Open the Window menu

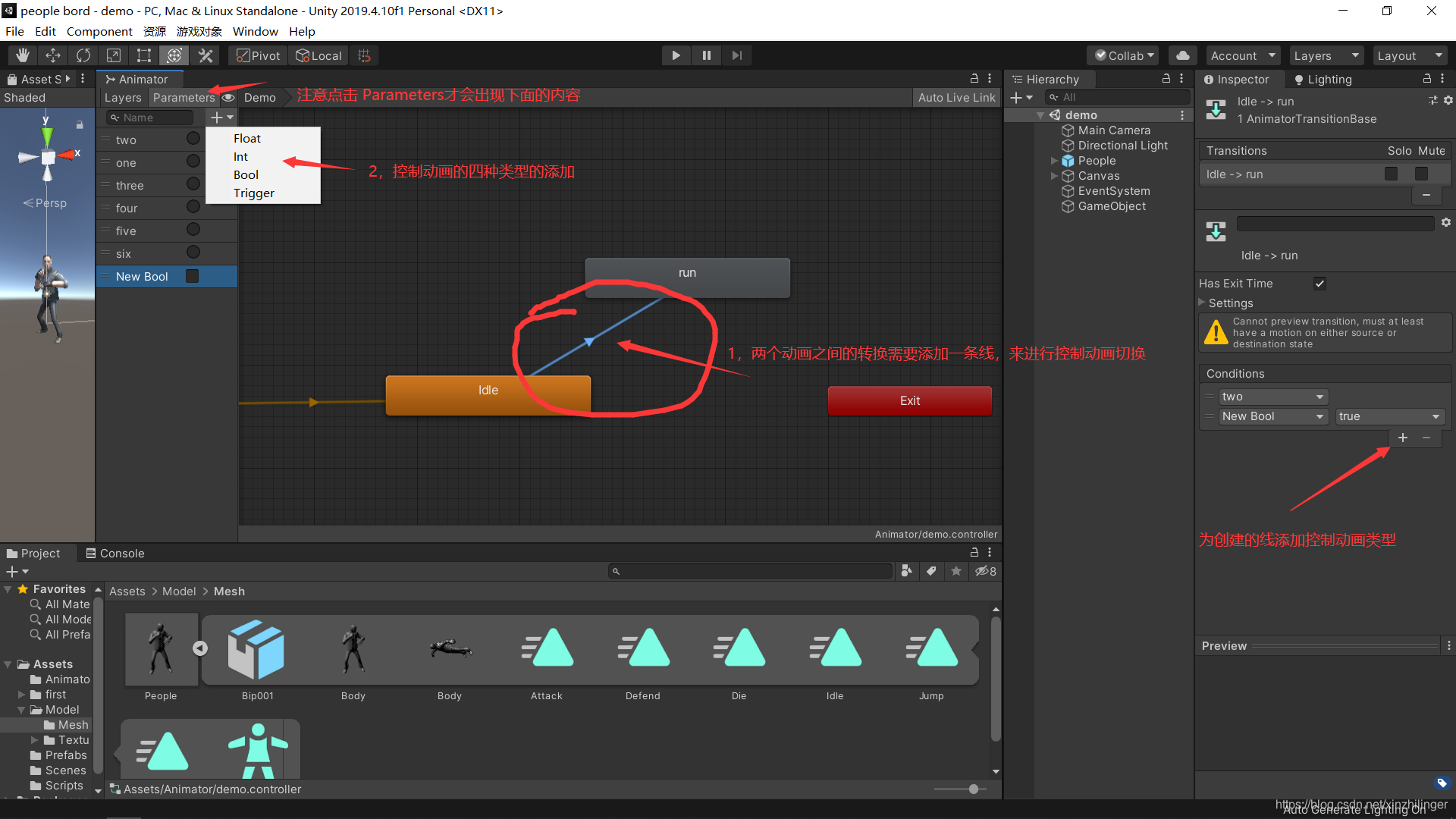255,31
